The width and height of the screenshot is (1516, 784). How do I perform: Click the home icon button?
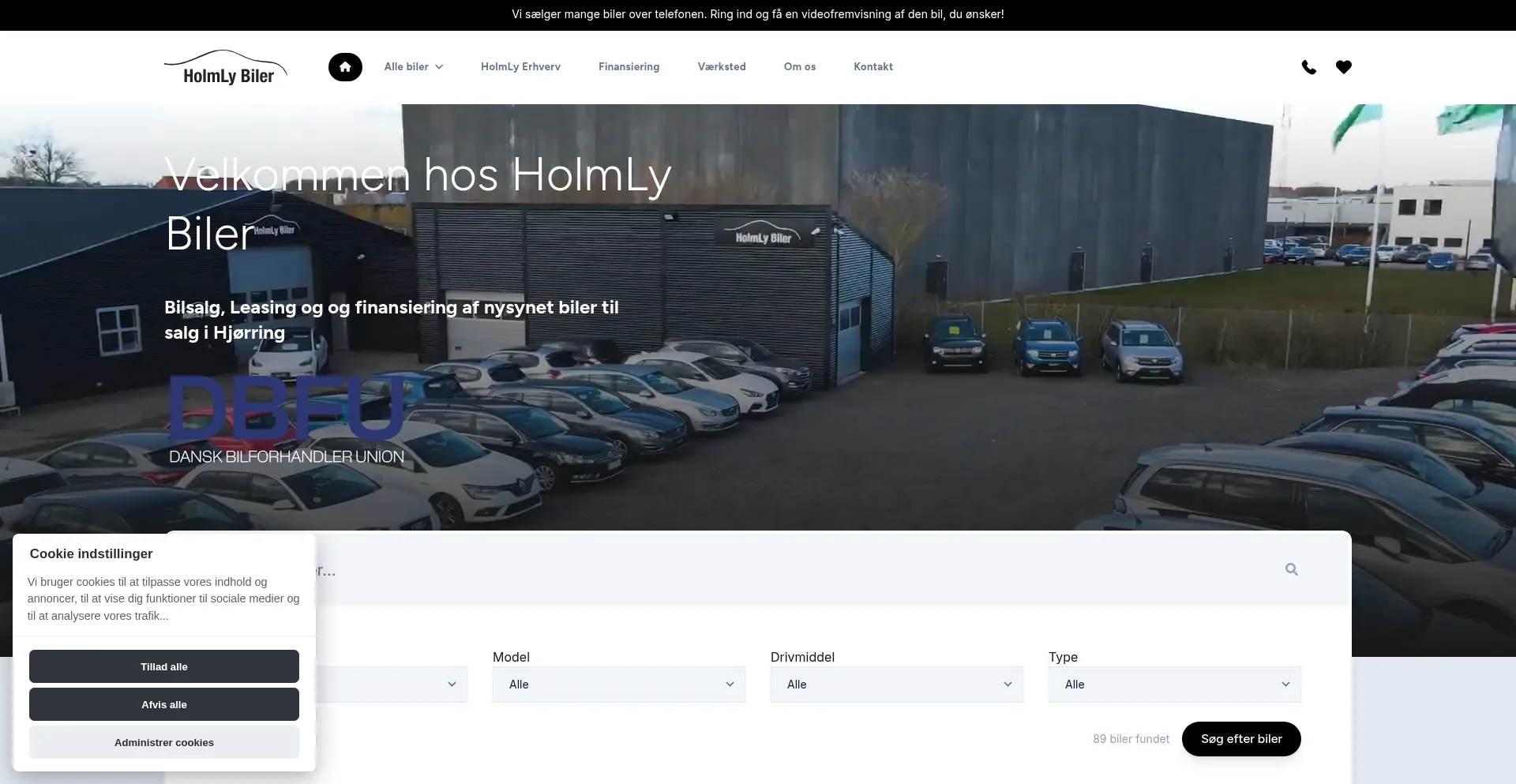[x=345, y=67]
